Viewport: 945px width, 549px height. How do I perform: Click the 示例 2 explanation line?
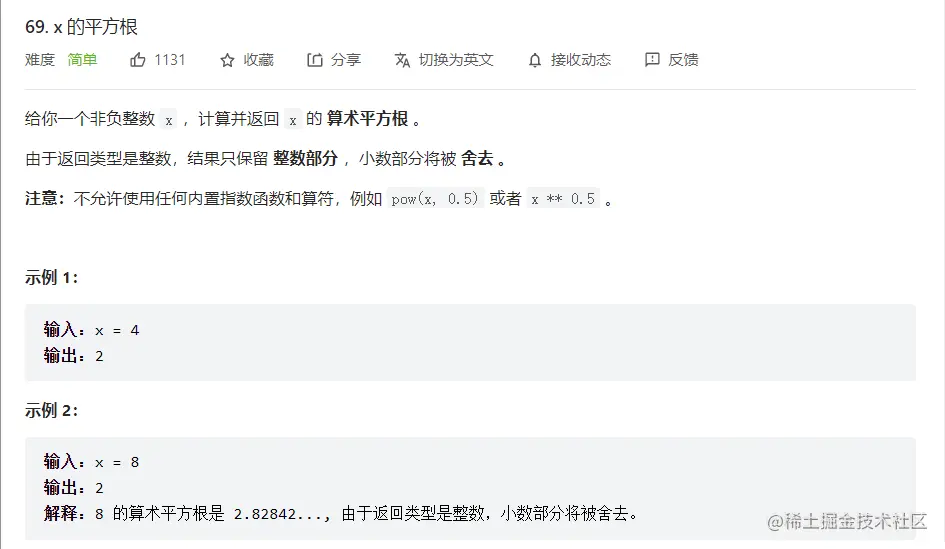(341, 513)
